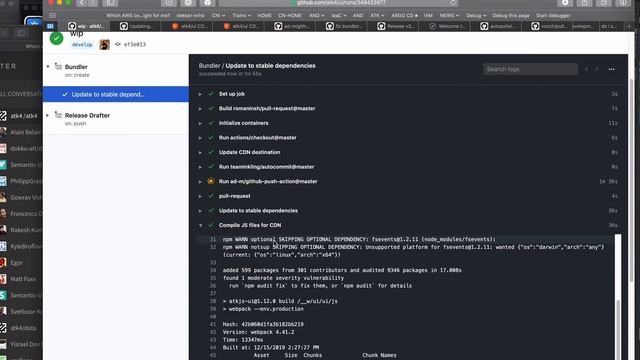Screen dimensions: 640x360
Task: Go to next log search result
Action: click(597, 69)
